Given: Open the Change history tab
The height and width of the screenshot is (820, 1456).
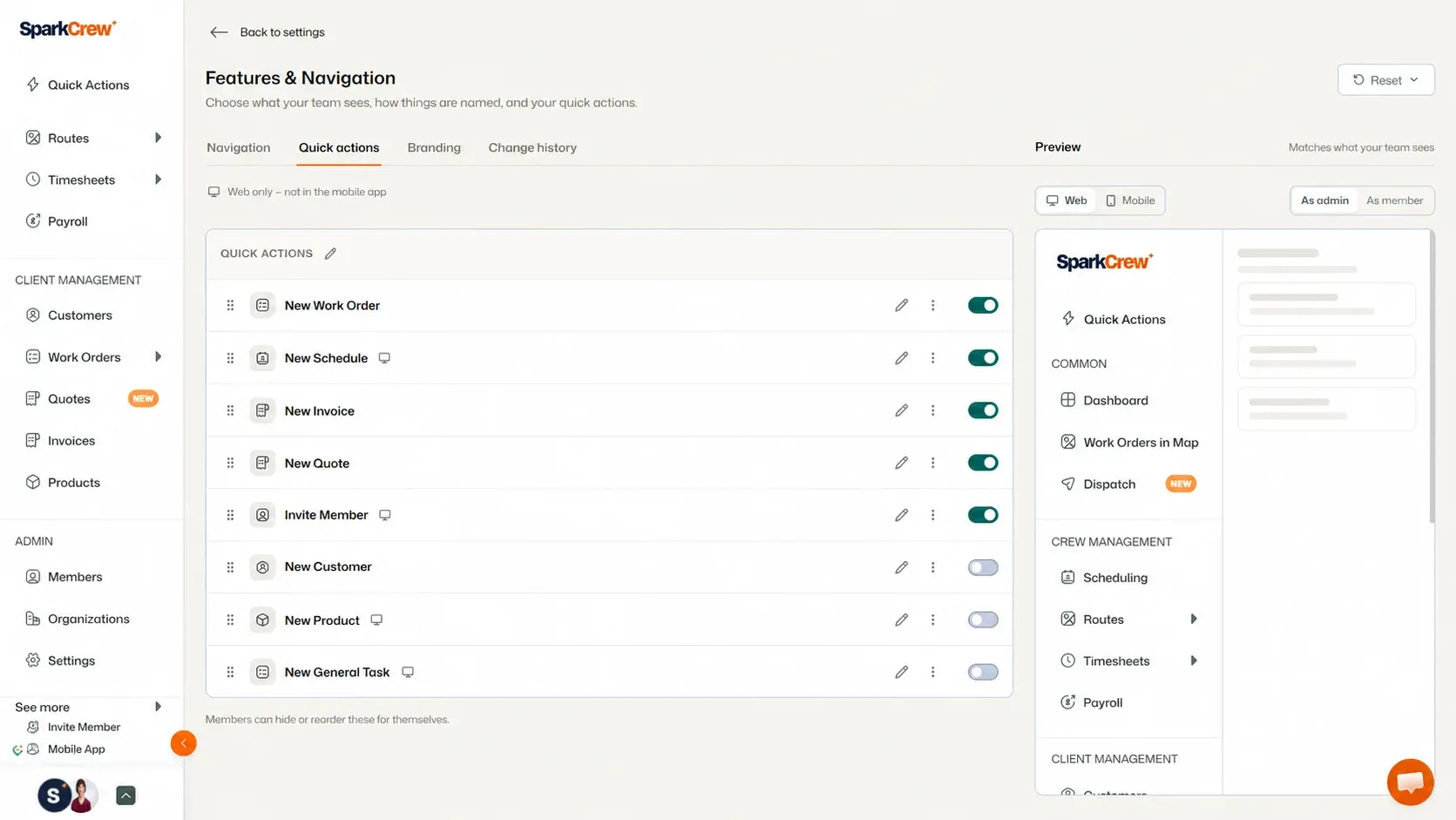Looking at the screenshot, I should [x=532, y=147].
